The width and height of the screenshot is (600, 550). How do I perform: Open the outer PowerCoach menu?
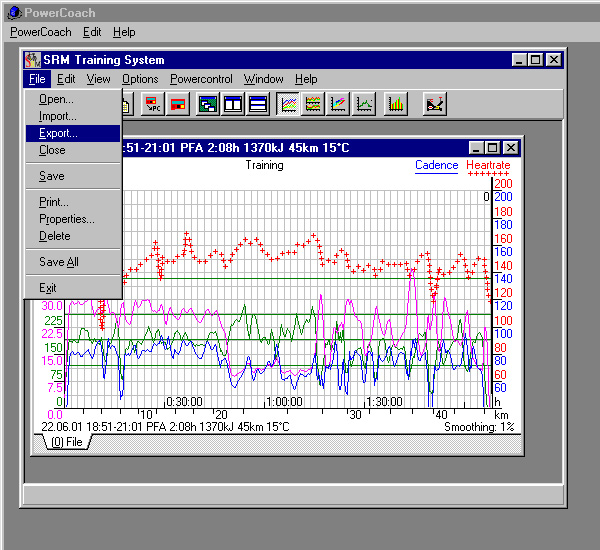click(41, 32)
